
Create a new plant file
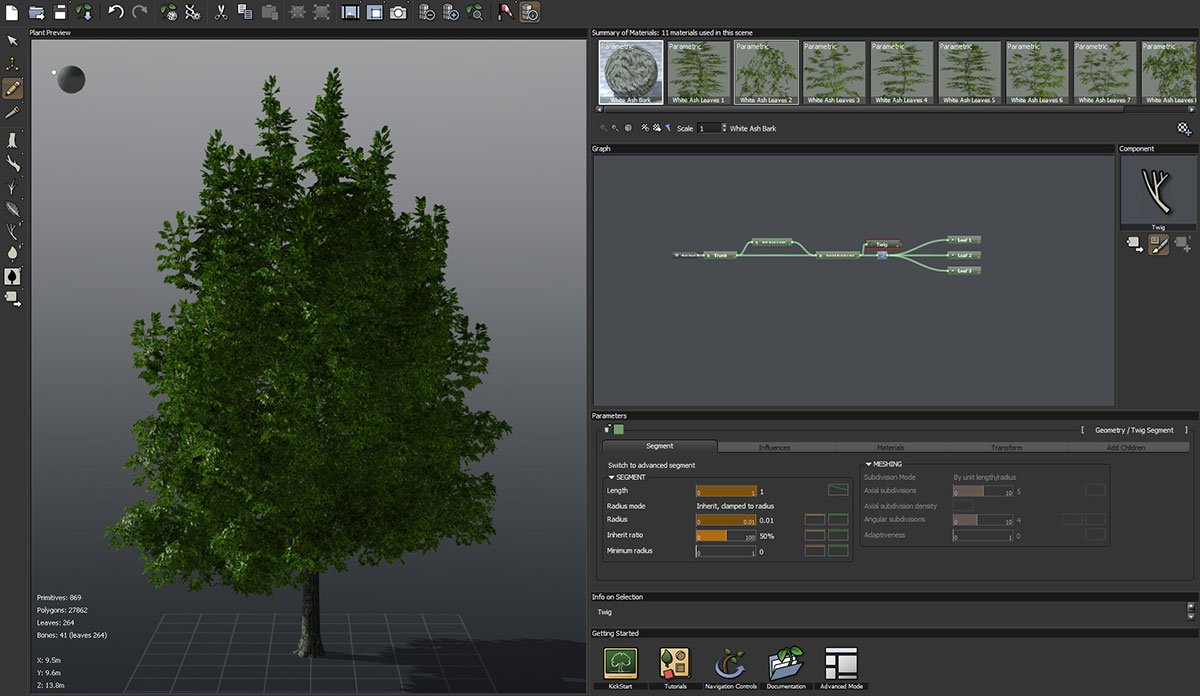click(11, 13)
